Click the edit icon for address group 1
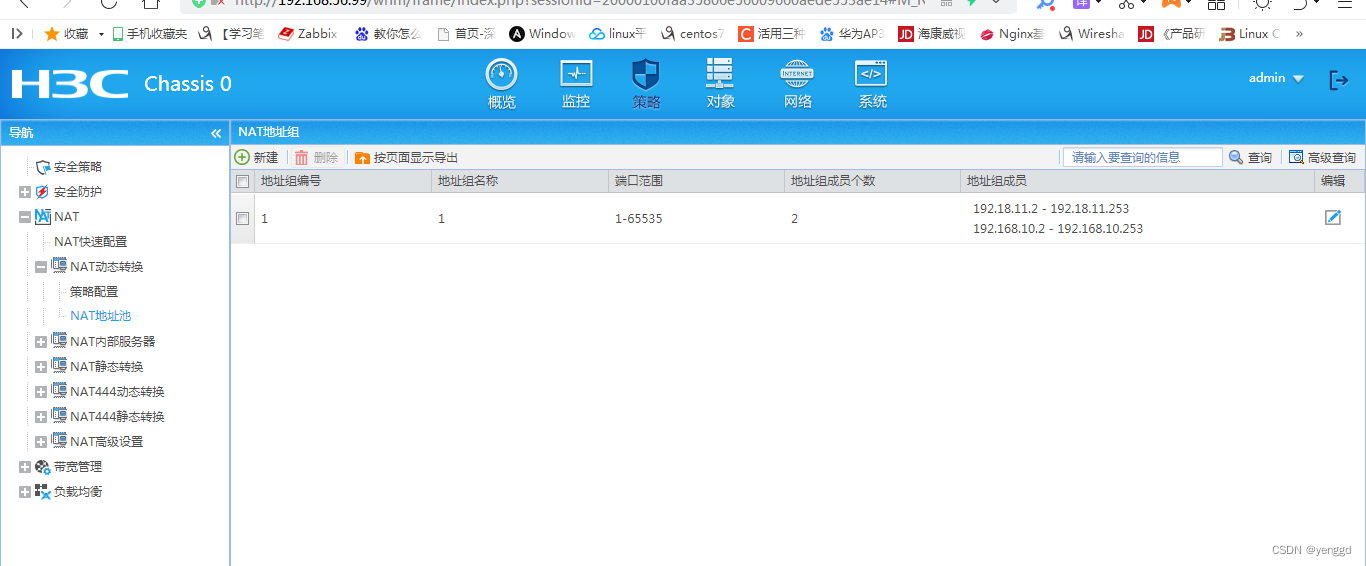Image resolution: width=1366 pixels, height=566 pixels. pos(1333,217)
